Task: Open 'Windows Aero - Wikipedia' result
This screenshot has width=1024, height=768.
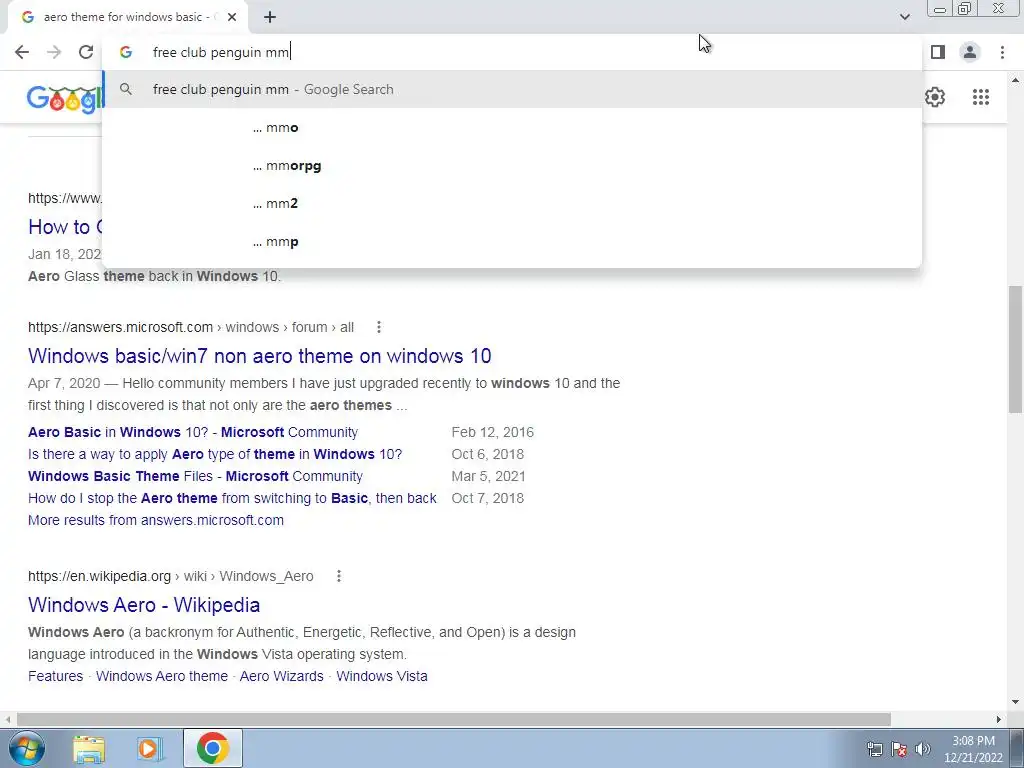Action: [x=144, y=605]
